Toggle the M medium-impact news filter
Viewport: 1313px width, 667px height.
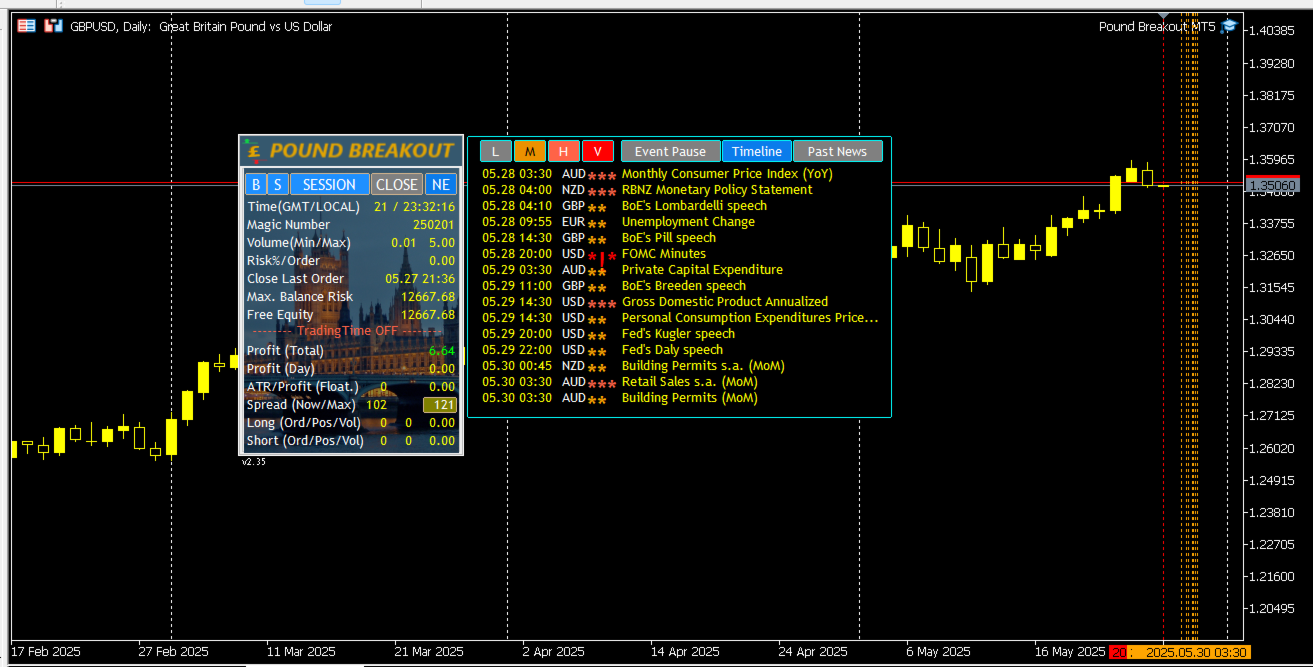(530, 151)
